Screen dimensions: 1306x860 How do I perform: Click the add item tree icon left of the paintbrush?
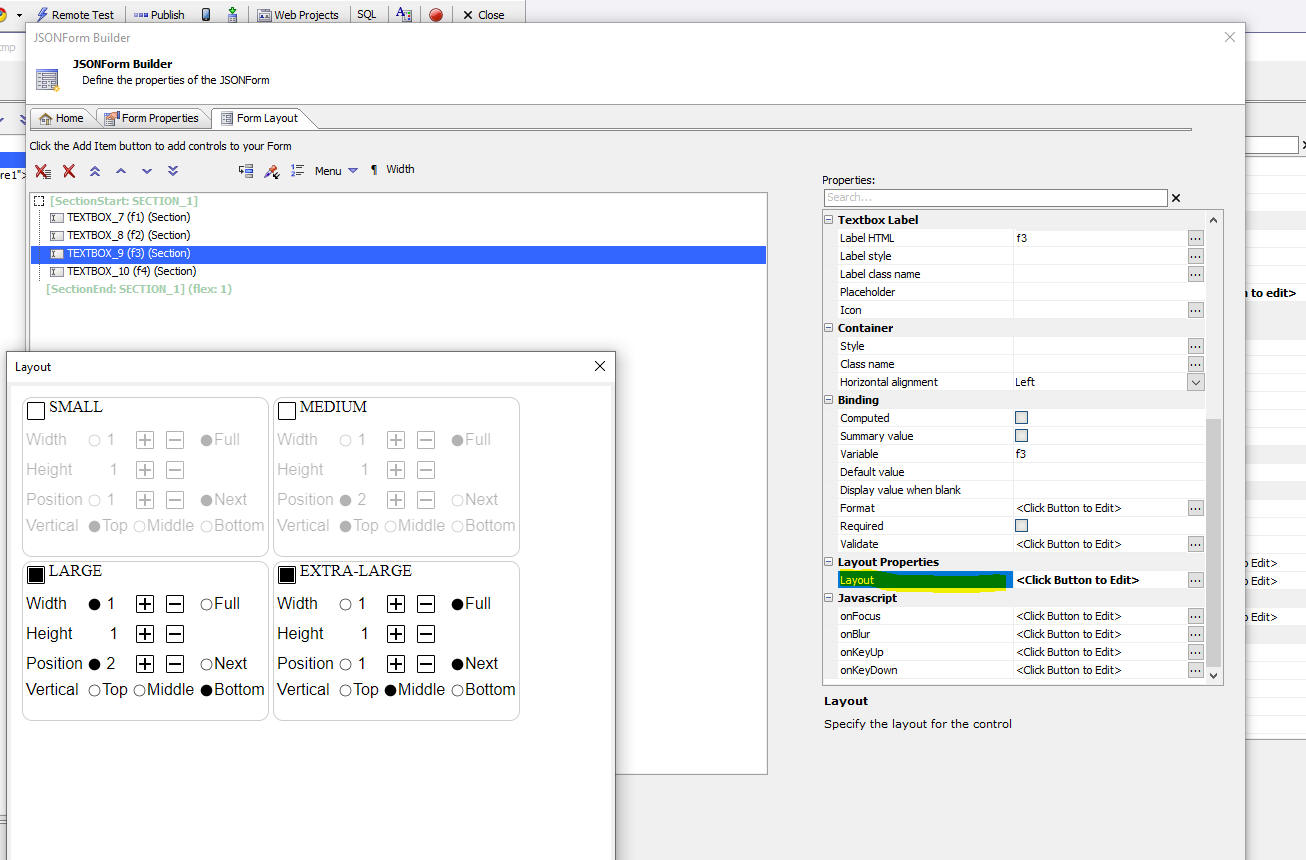pyautogui.click(x=246, y=171)
